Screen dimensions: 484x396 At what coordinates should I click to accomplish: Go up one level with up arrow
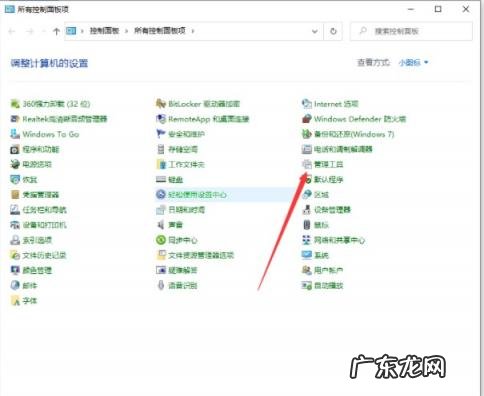pos(56,31)
